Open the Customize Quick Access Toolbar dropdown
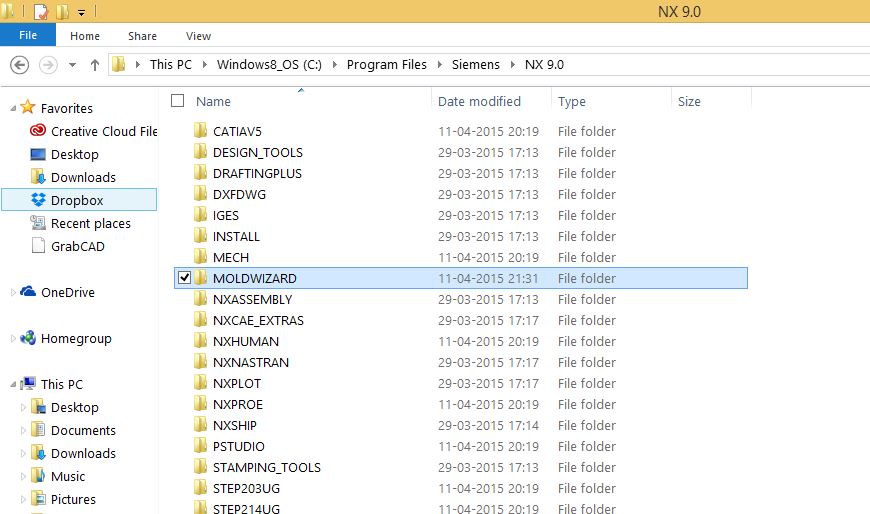870x514 pixels. point(81,12)
